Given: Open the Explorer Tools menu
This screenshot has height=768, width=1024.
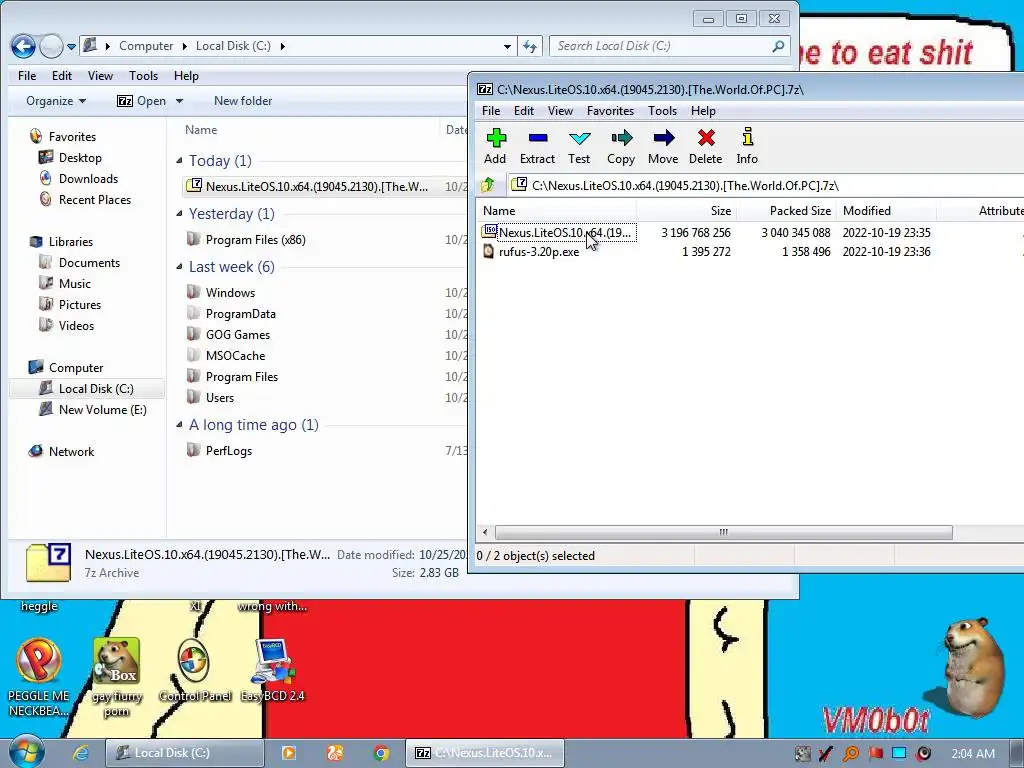Looking at the screenshot, I should tap(144, 76).
